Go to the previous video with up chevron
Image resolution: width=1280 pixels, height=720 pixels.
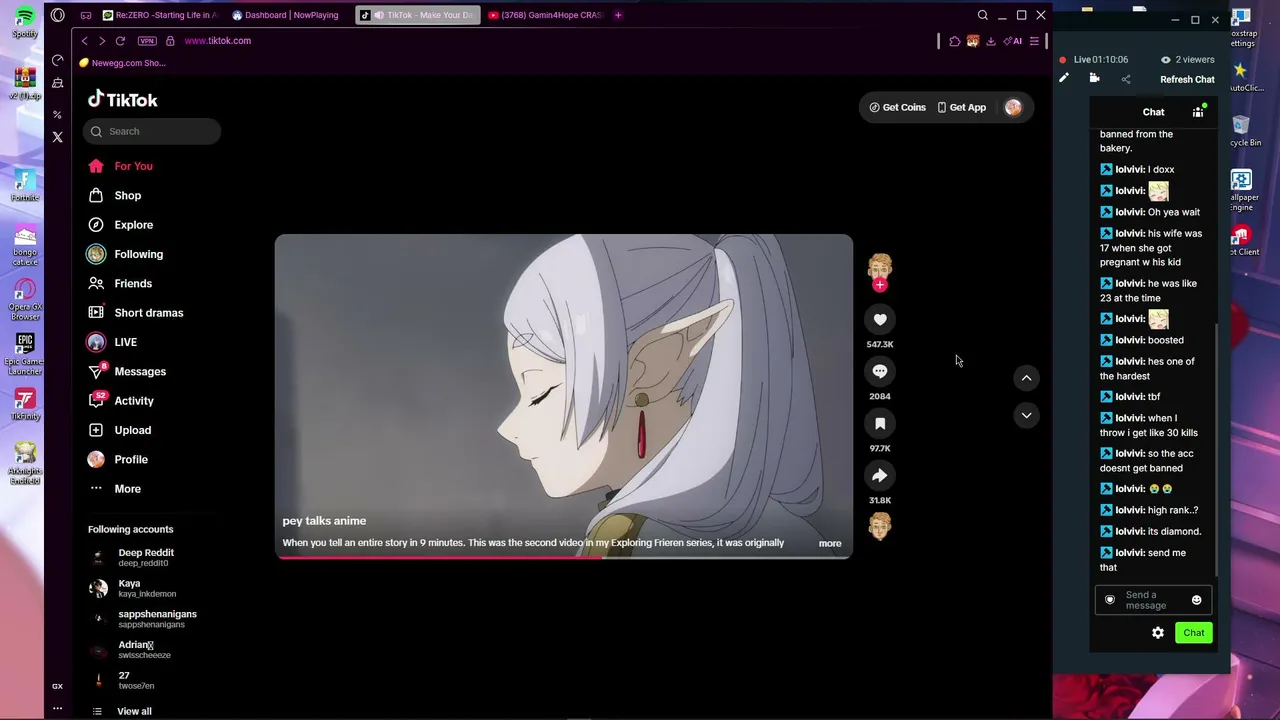pyautogui.click(x=1026, y=378)
